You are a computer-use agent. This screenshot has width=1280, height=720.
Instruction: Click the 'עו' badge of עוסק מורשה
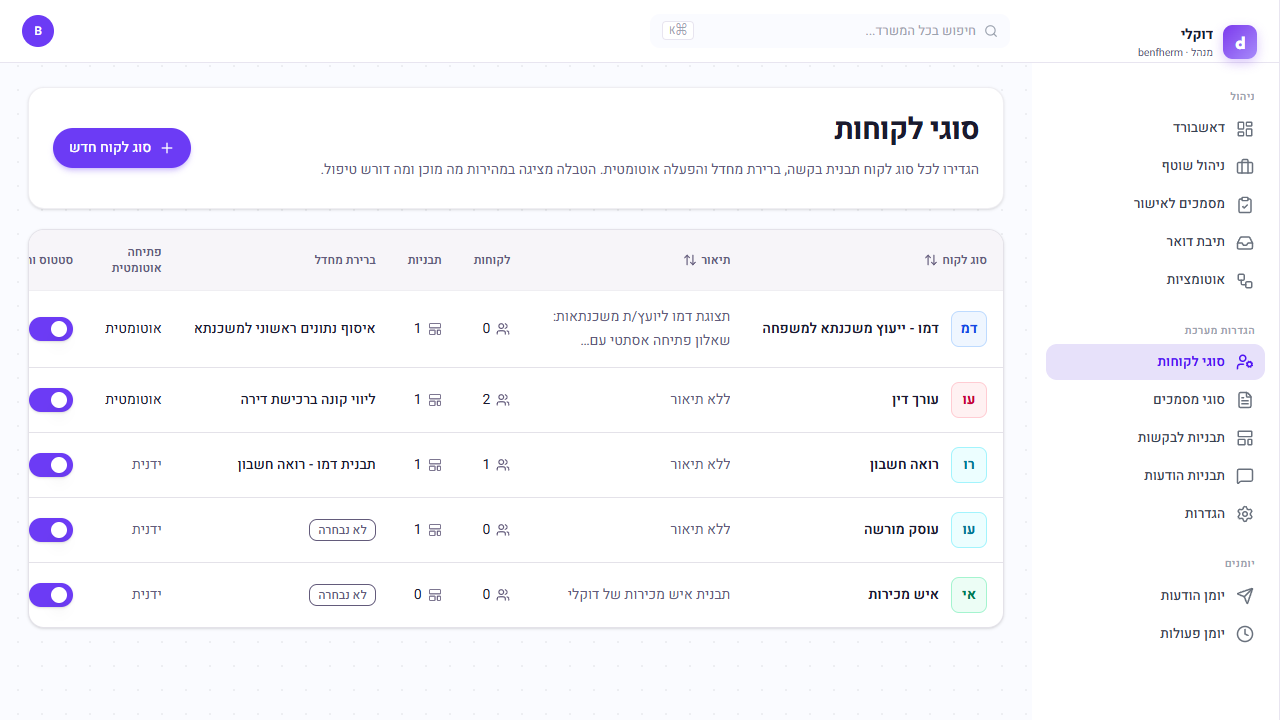pos(969,530)
